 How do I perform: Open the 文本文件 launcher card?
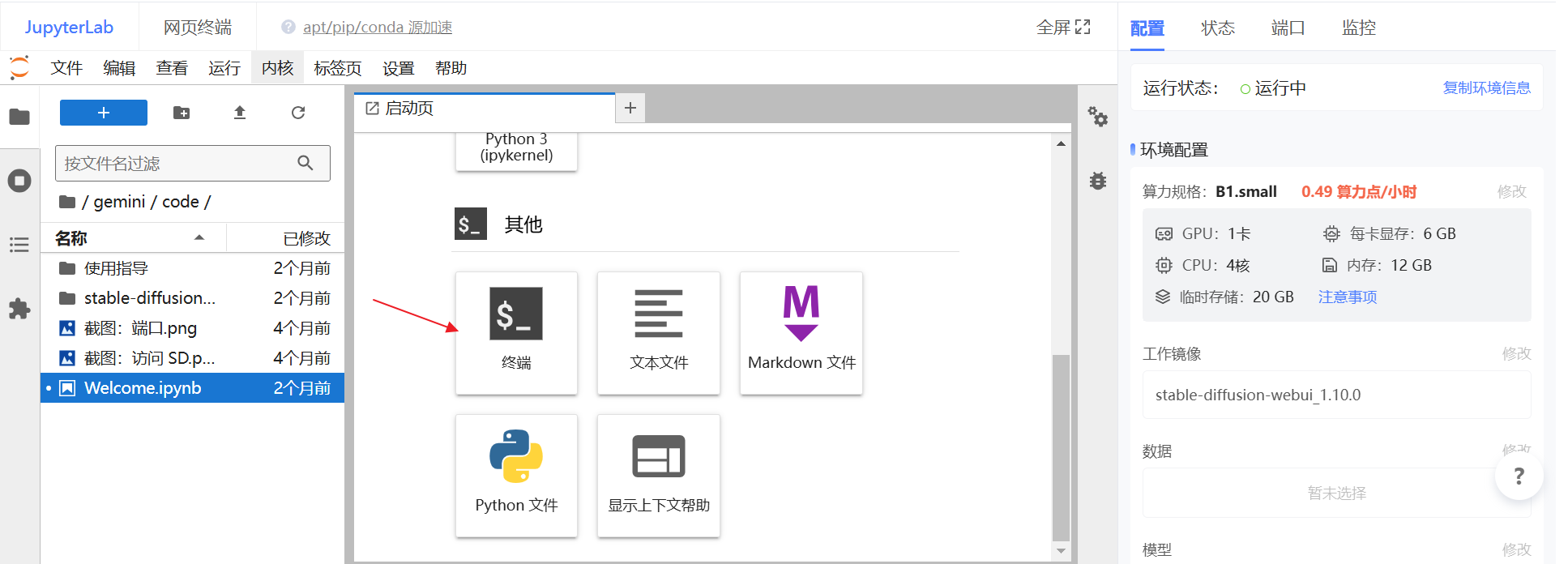[658, 332]
